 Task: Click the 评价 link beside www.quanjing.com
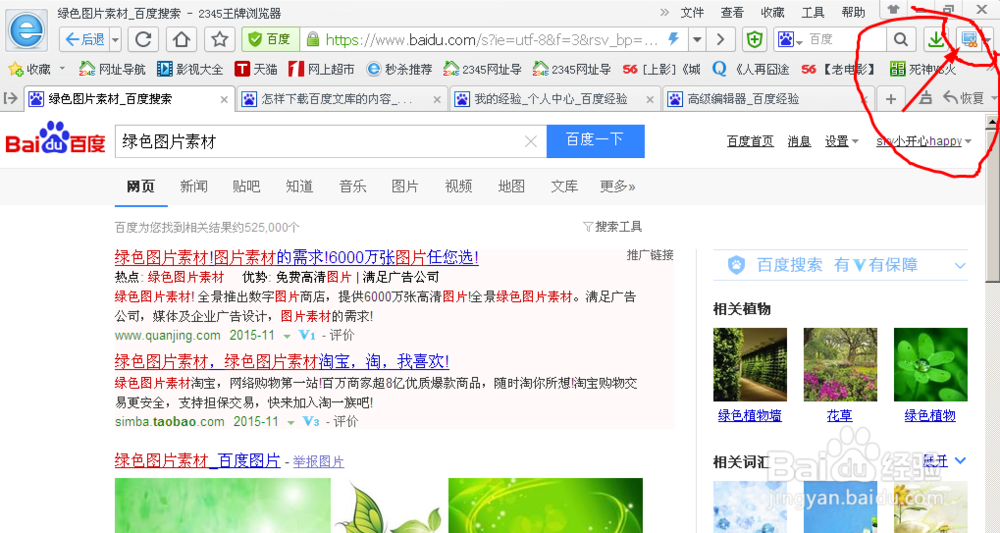pyautogui.click(x=342, y=335)
